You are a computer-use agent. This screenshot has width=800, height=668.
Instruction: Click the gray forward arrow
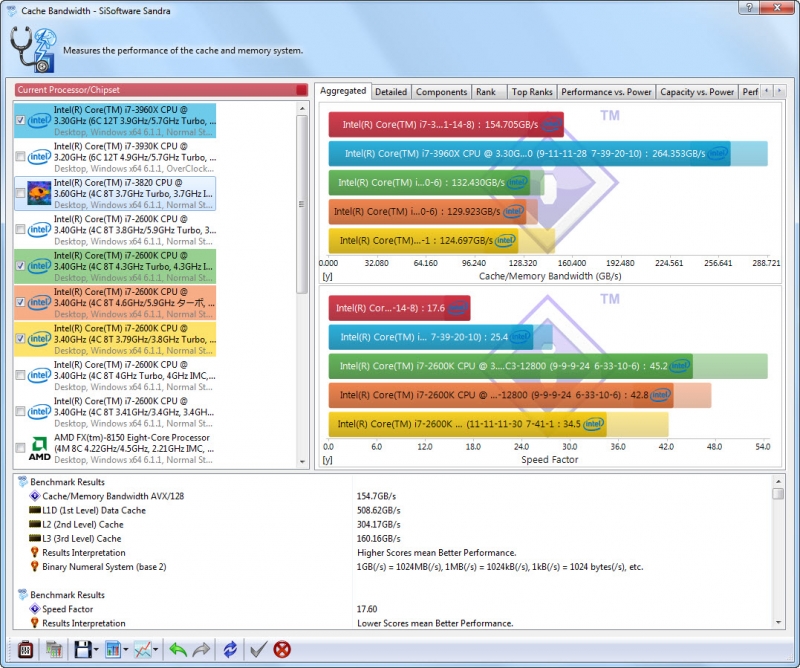tap(202, 650)
